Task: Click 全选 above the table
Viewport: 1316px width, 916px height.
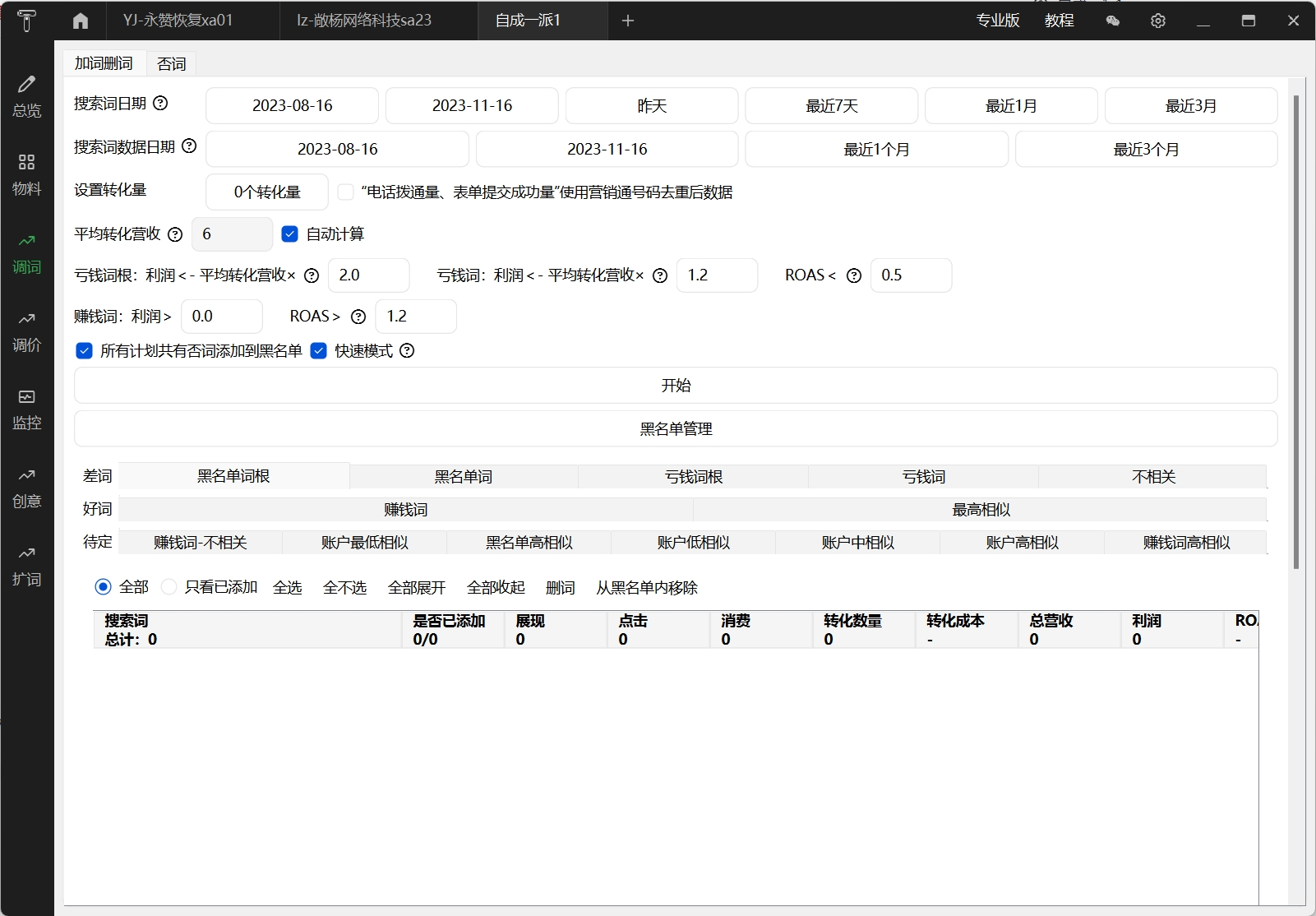Action: [x=288, y=587]
